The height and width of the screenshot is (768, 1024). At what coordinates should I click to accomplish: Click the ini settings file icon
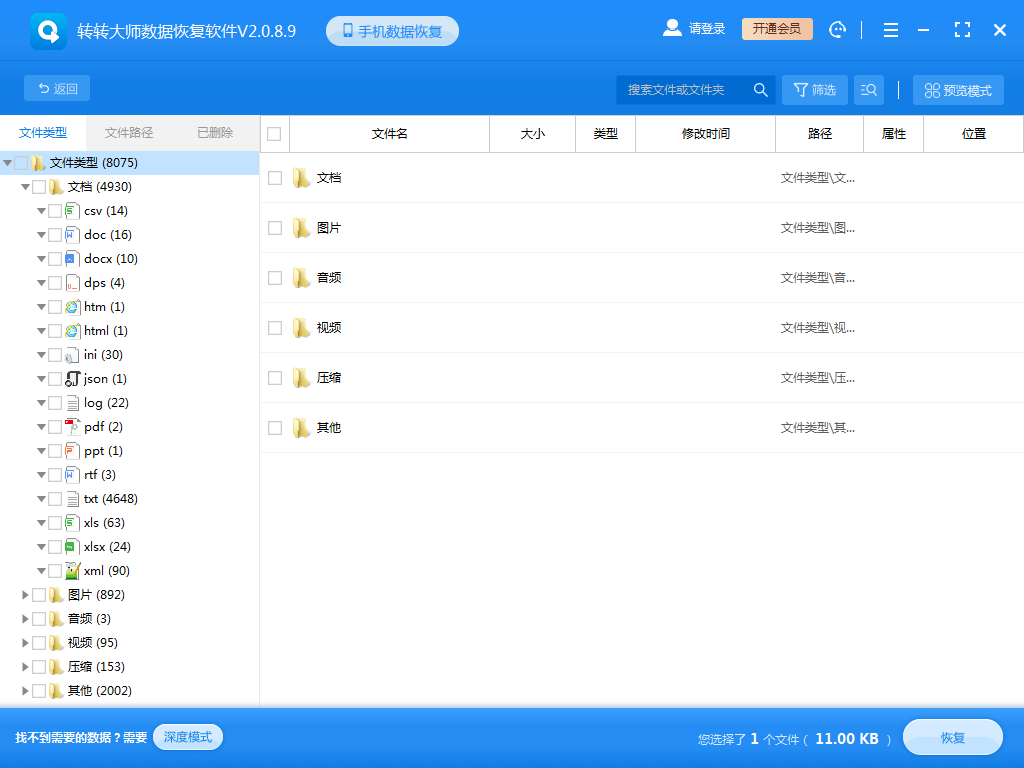coord(72,355)
